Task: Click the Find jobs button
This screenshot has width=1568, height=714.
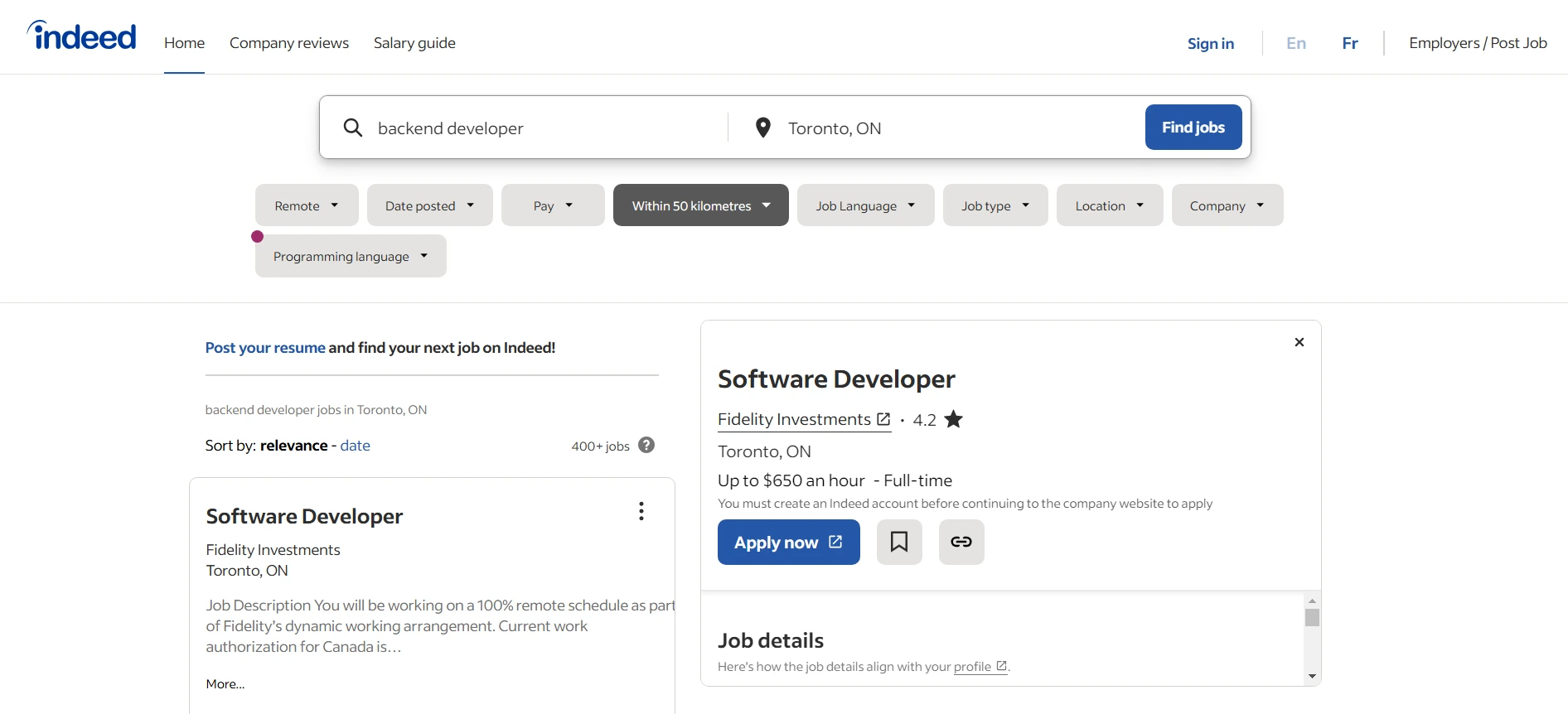Action: [x=1193, y=127]
